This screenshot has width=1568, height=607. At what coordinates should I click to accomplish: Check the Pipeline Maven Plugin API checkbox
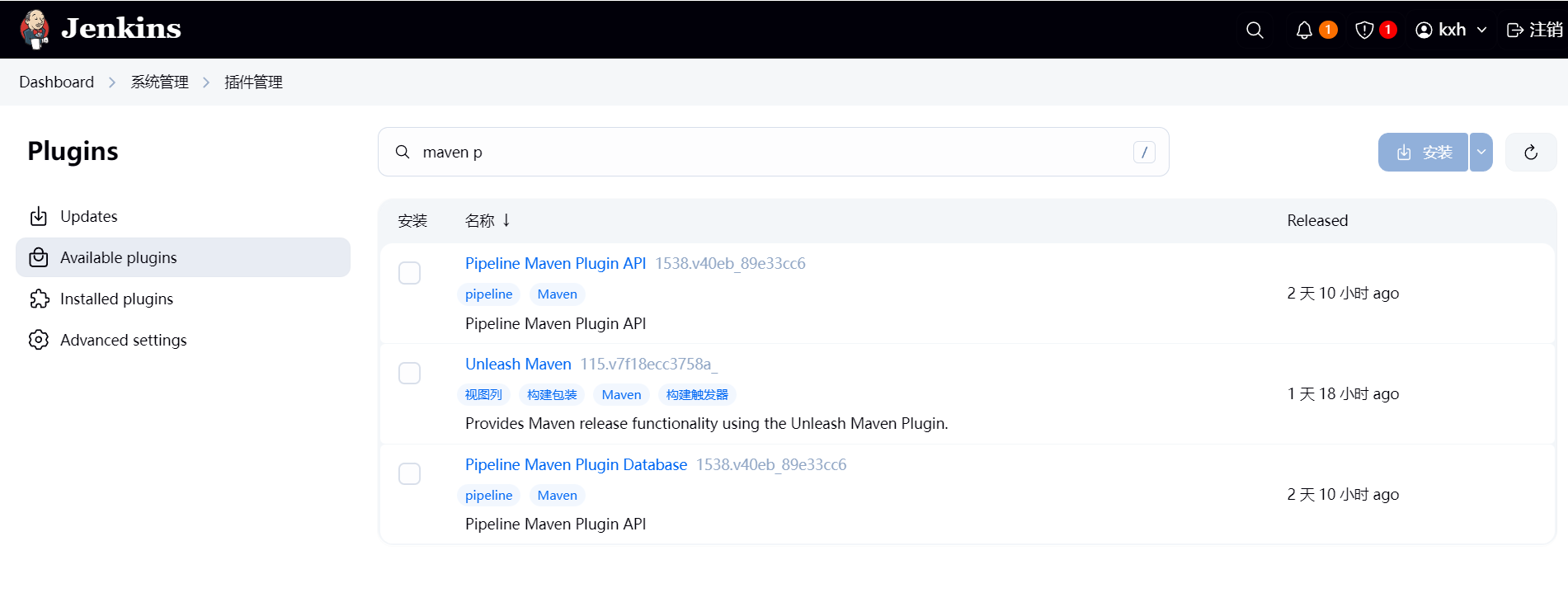pos(409,273)
